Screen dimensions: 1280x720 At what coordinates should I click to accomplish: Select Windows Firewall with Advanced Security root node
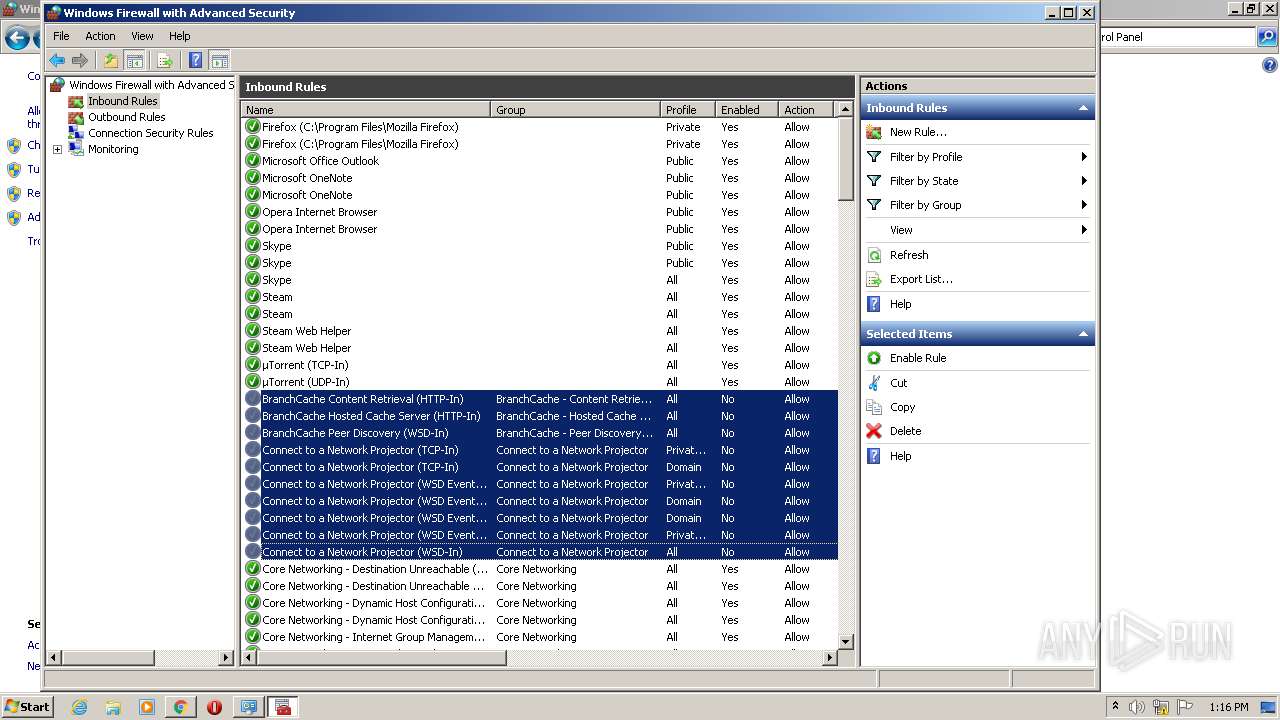pyautogui.click(x=151, y=85)
